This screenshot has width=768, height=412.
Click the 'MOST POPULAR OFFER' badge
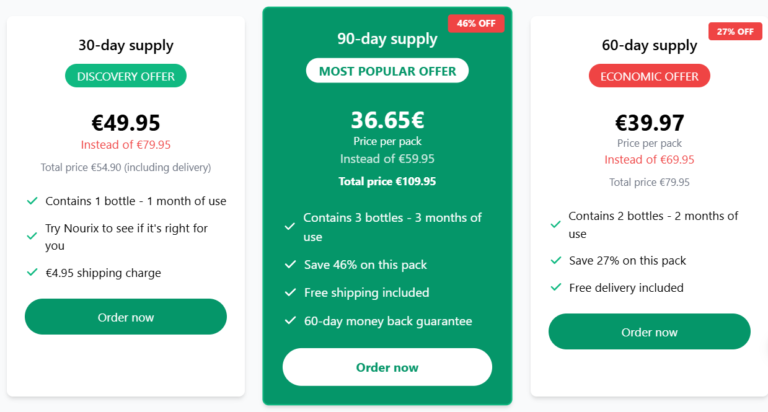(x=387, y=71)
